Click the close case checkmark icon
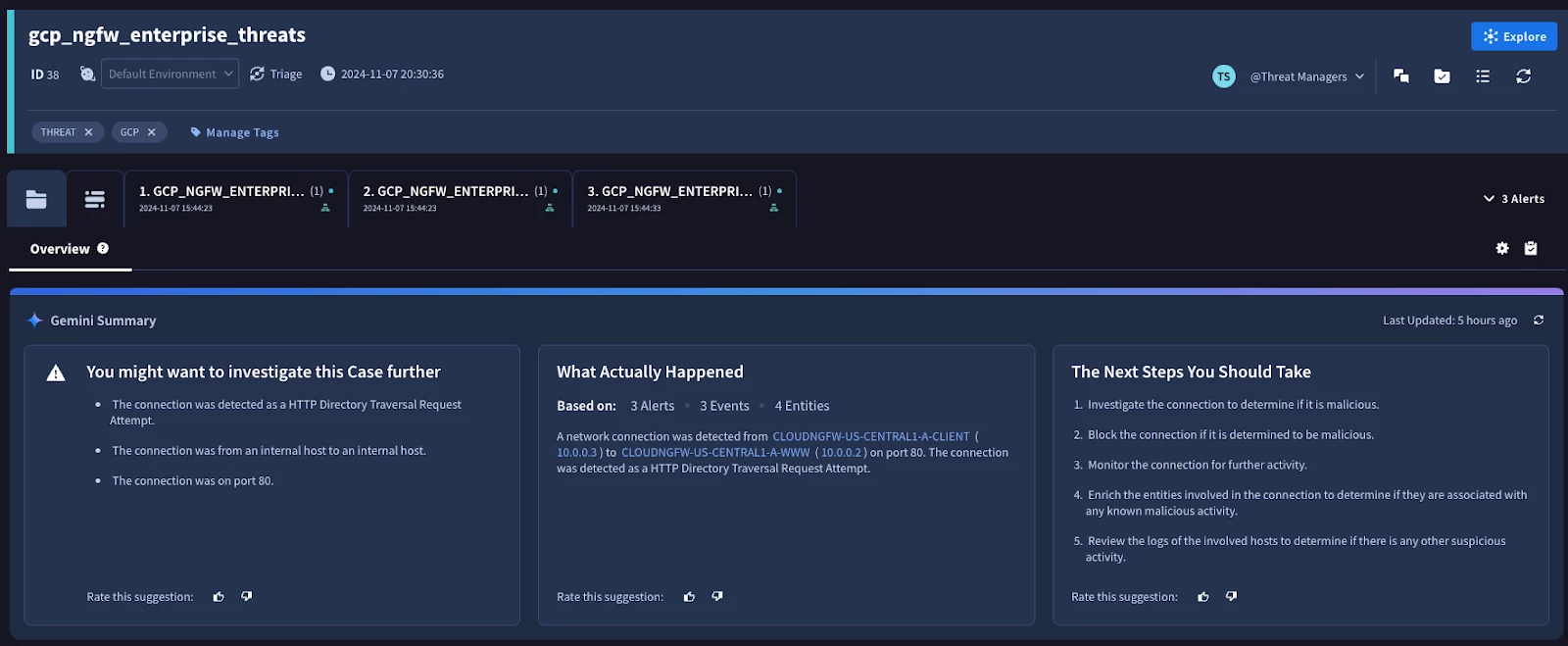This screenshot has height=646, width=1568. coord(1442,75)
